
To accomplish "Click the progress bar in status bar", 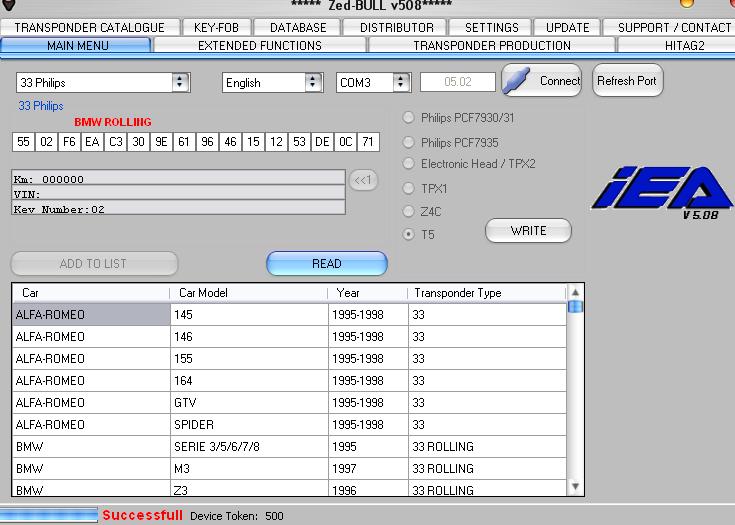I will click(x=49, y=515).
